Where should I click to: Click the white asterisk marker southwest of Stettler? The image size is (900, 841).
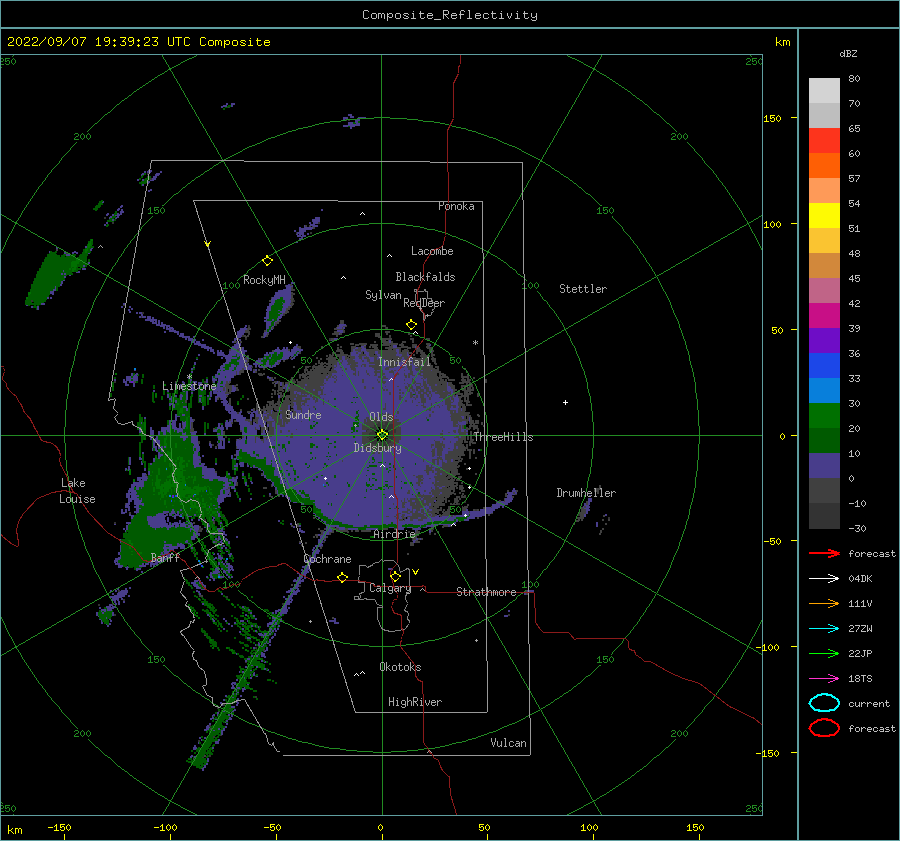pos(475,343)
